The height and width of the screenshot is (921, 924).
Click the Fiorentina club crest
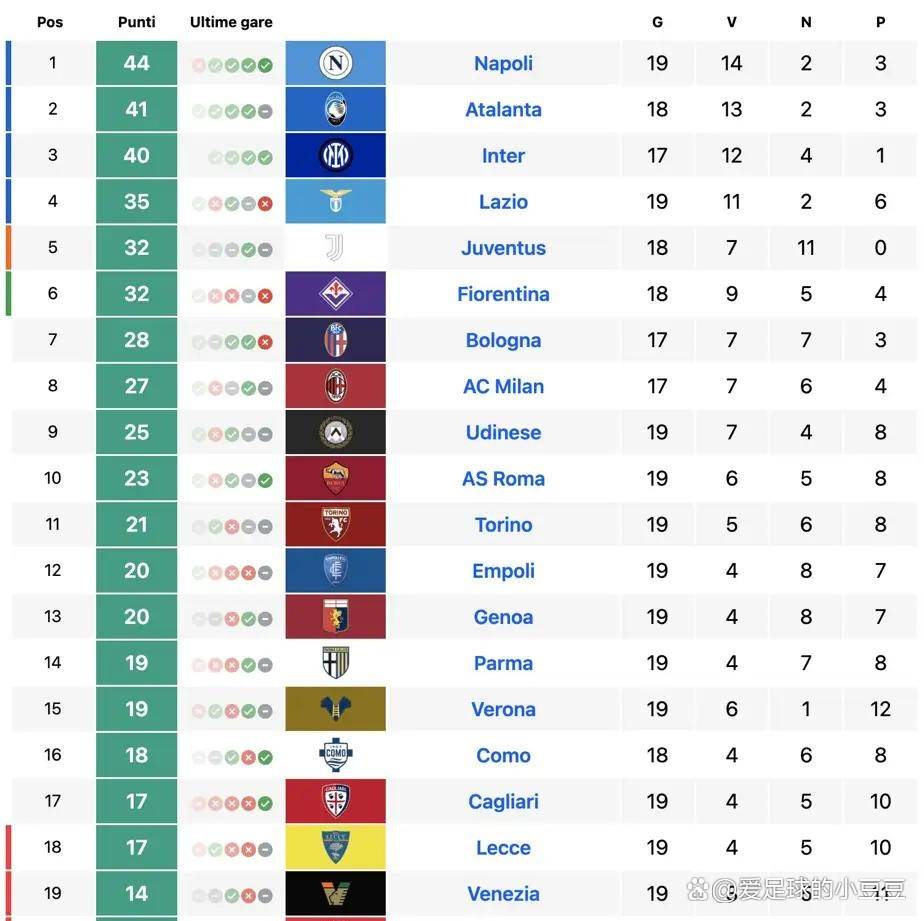click(335, 293)
